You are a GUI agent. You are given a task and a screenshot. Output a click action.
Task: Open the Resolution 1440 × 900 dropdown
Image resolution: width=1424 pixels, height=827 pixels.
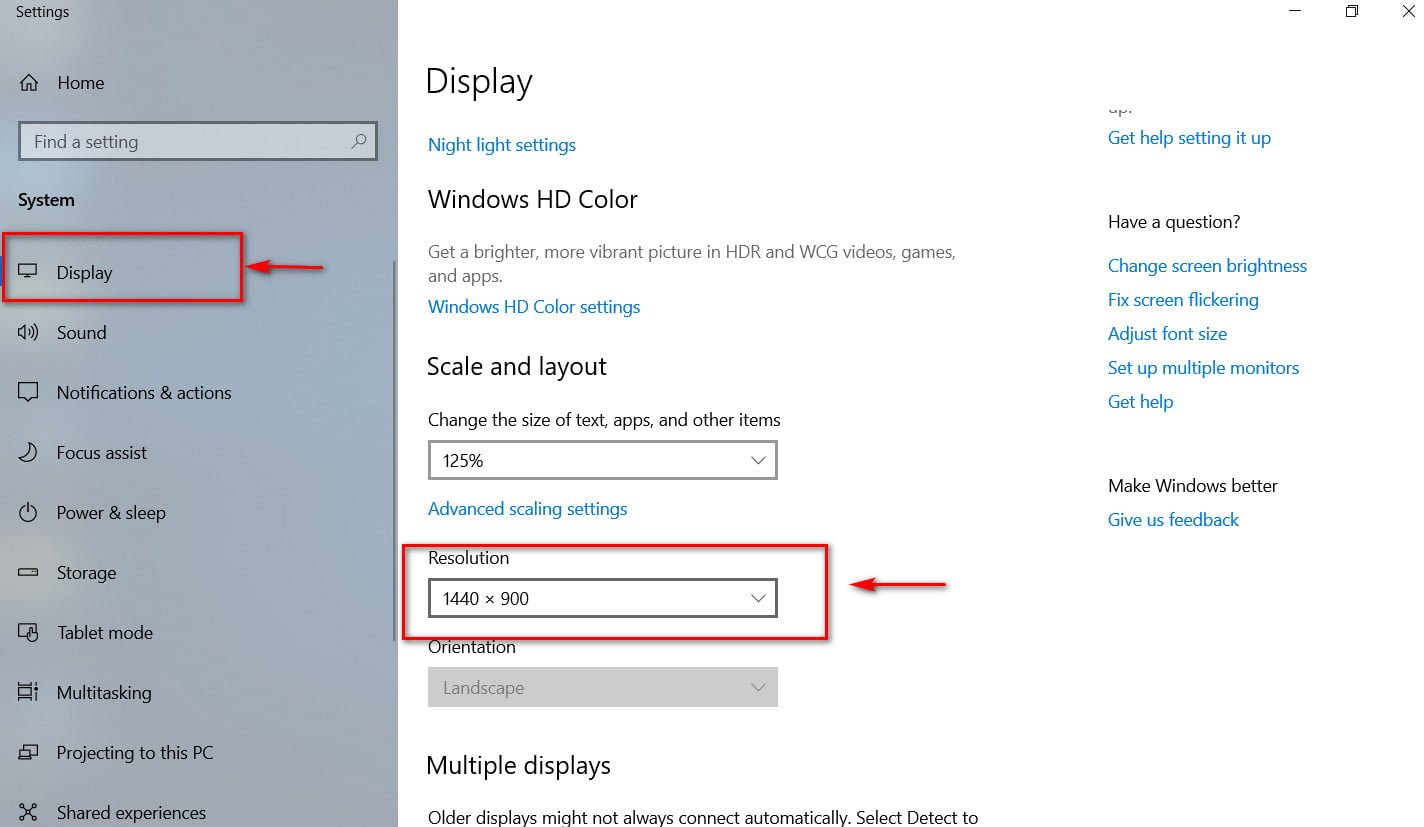pyautogui.click(x=602, y=598)
